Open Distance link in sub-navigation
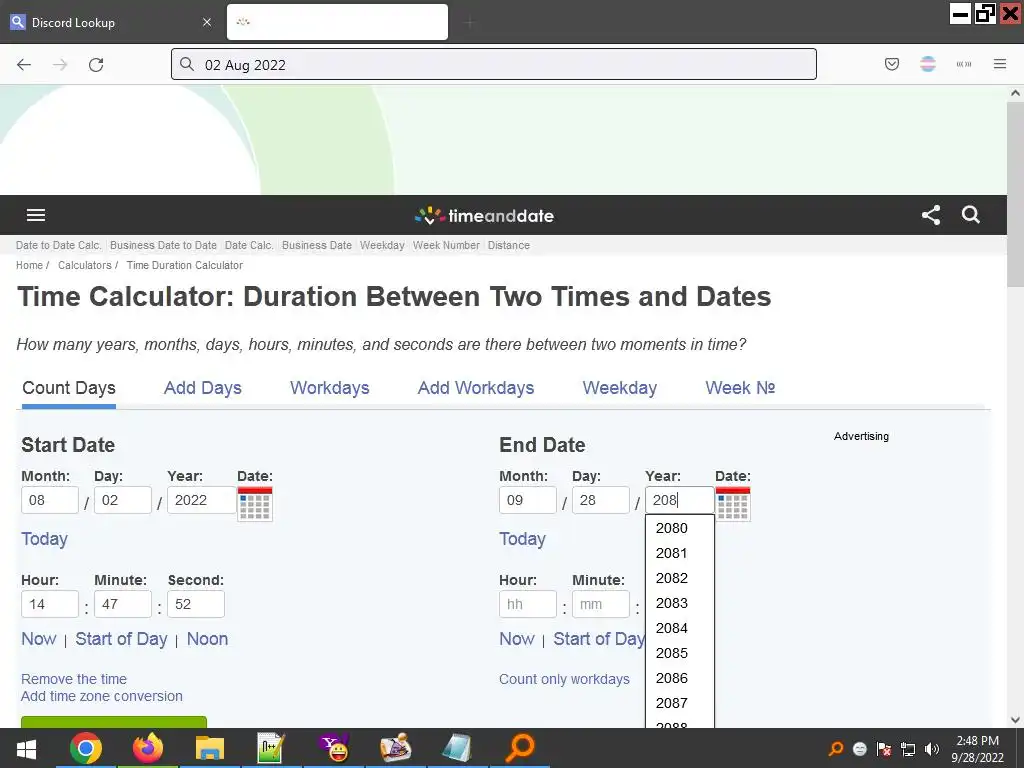Viewport: 1024px width, 768px height. [509, 246]
